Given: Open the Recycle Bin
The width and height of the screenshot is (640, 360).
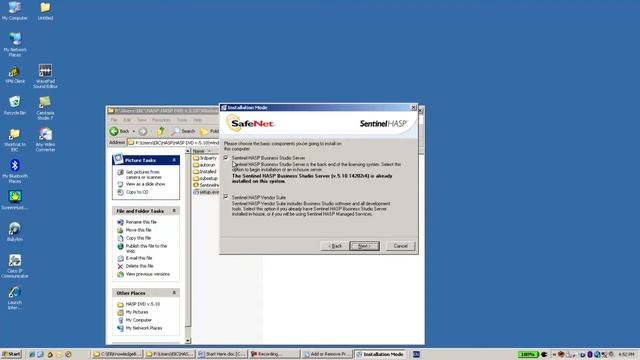Looking at the screenshot, I should (15, 106).
